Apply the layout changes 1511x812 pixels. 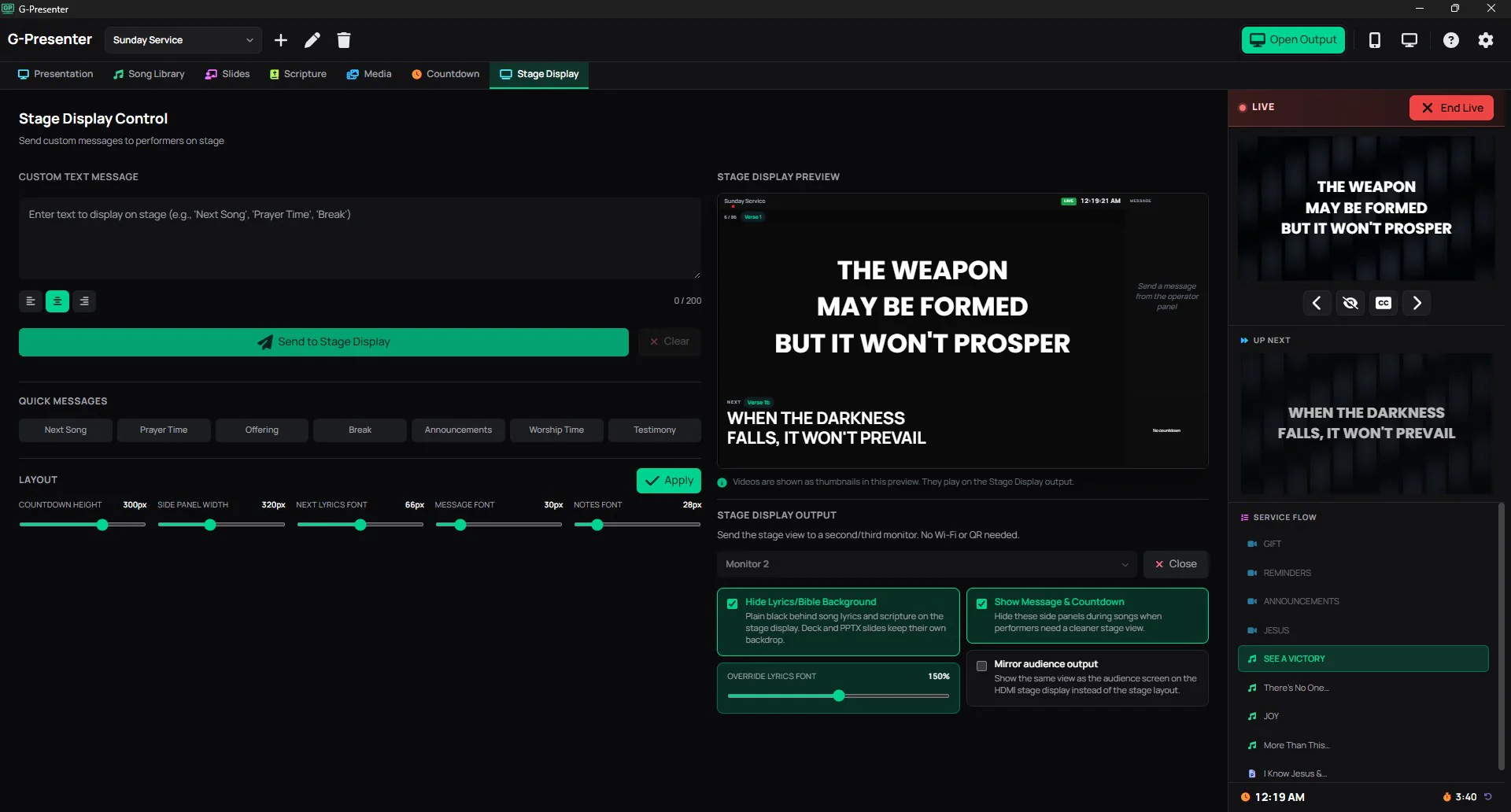[x=669, y=481]
